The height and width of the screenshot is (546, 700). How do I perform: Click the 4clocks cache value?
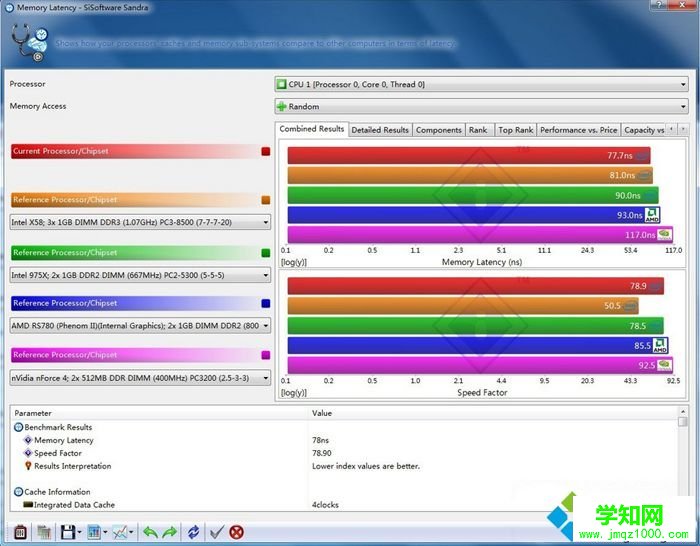coord(325,504)
